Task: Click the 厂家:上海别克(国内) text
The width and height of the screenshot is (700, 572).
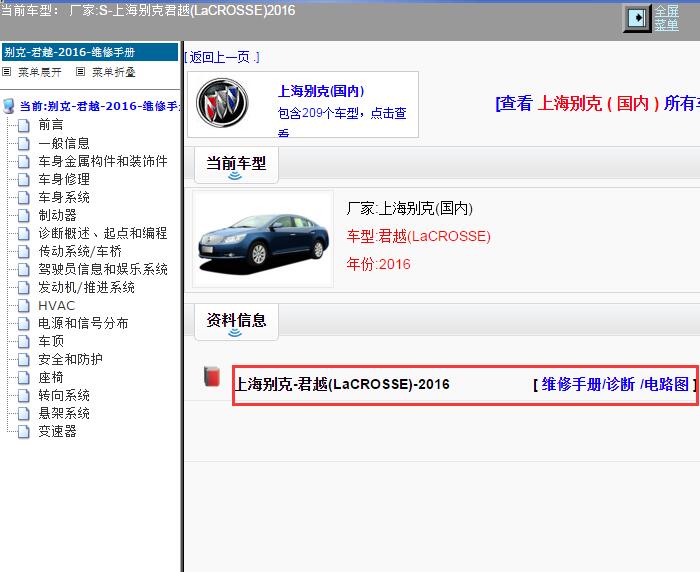Action: click(x=409, y=208)
